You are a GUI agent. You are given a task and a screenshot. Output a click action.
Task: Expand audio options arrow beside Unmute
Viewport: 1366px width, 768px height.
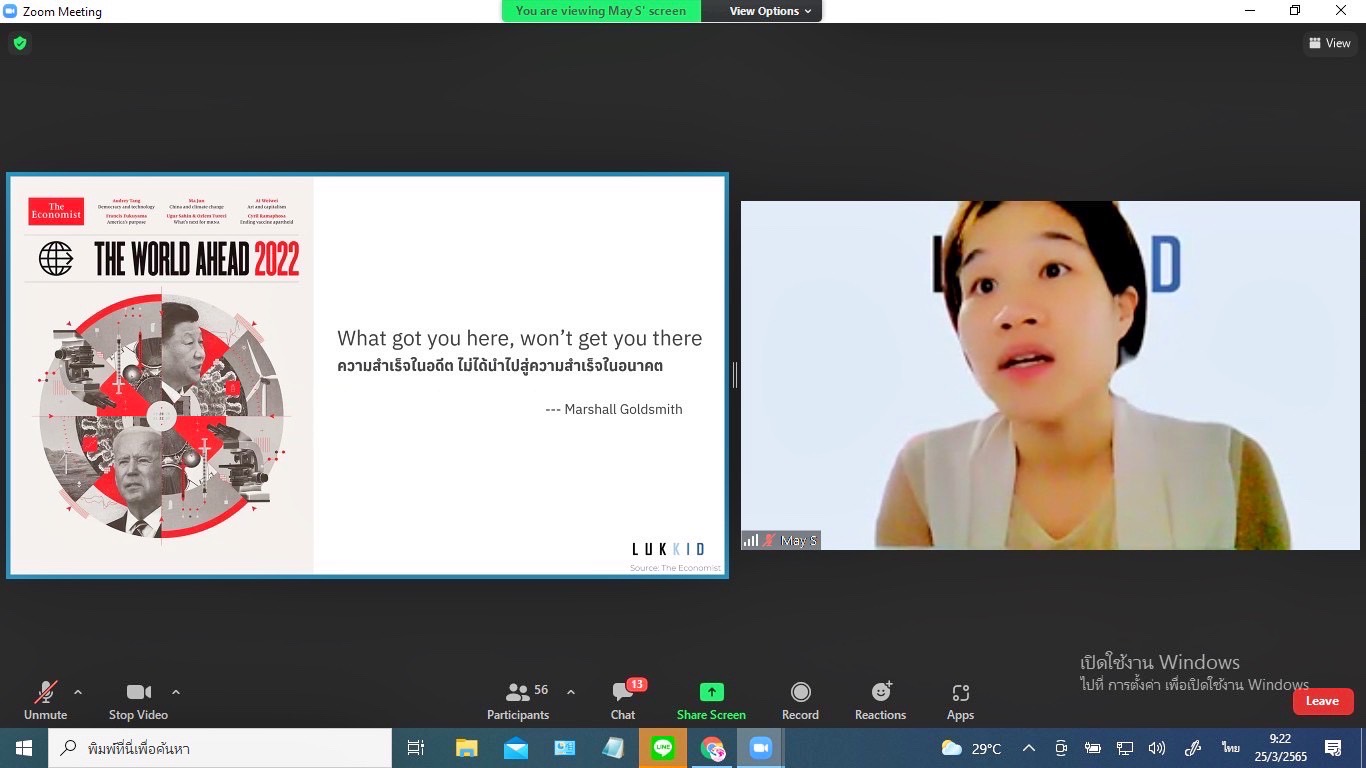[x=78, y=692]
